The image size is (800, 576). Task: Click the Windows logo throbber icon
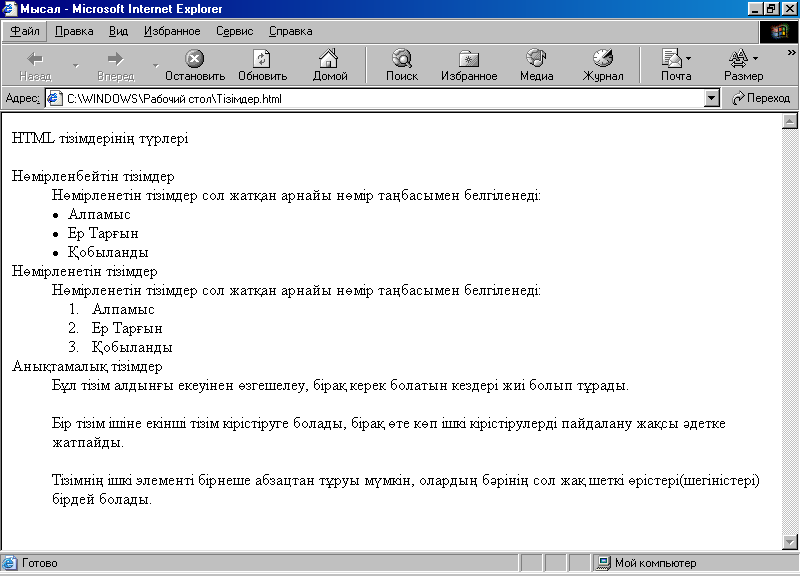point(779,32)
